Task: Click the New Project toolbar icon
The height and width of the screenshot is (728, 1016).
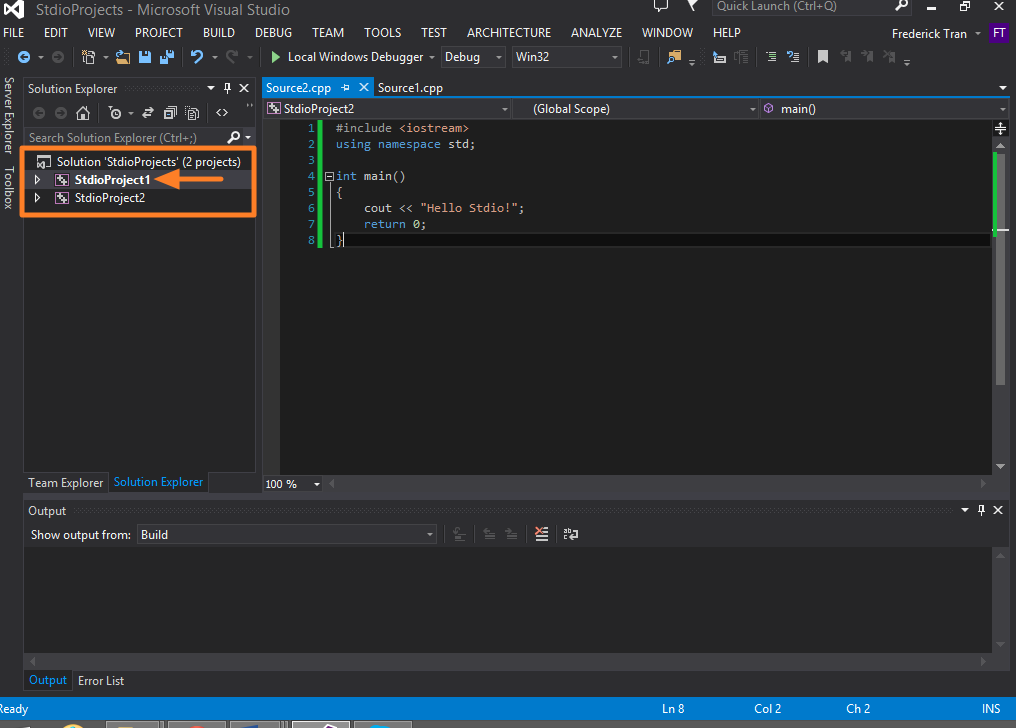Action: [x=89, y=57]
